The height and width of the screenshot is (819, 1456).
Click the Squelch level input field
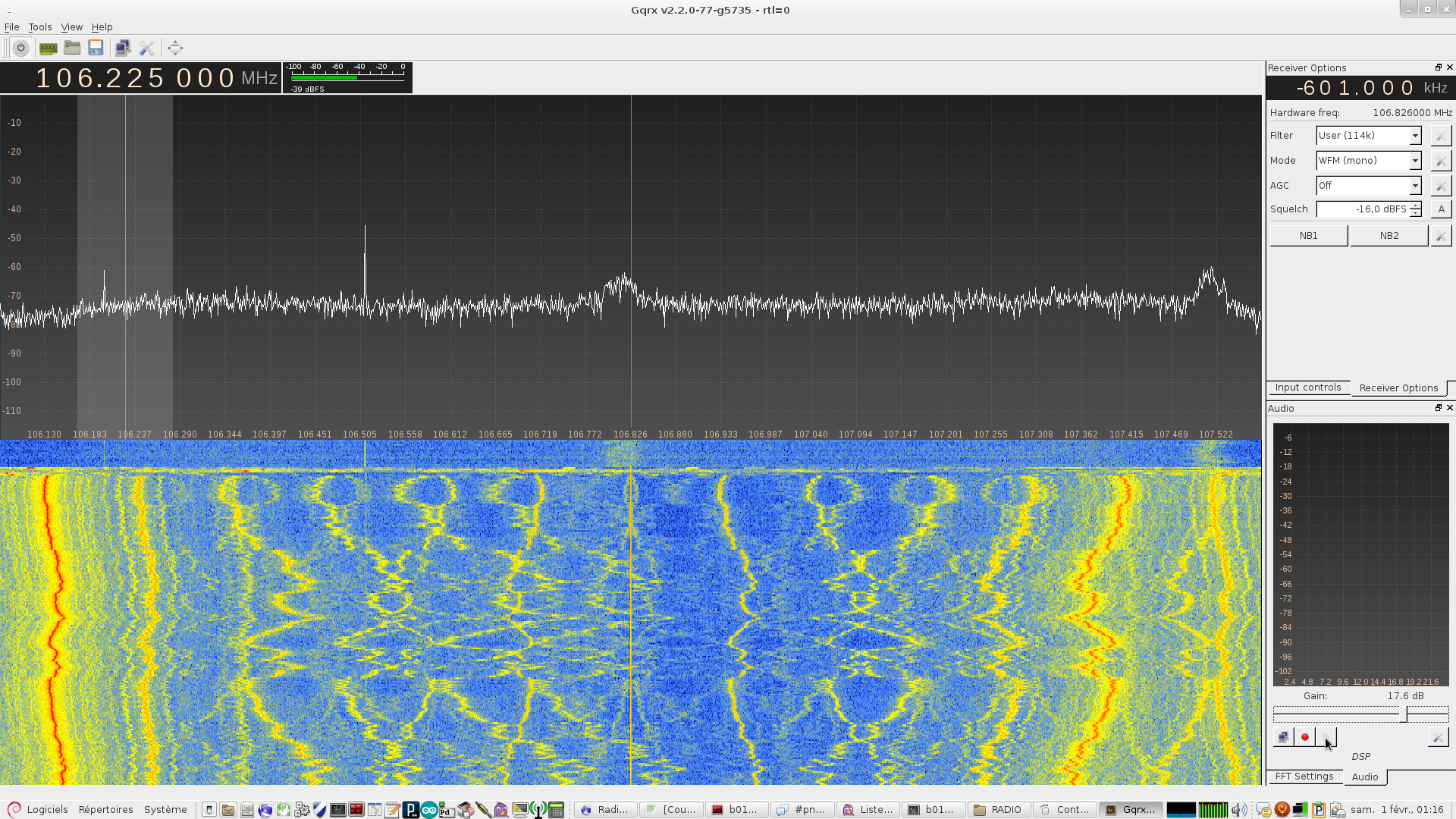pyautogui.click(x=1363, y=209)
